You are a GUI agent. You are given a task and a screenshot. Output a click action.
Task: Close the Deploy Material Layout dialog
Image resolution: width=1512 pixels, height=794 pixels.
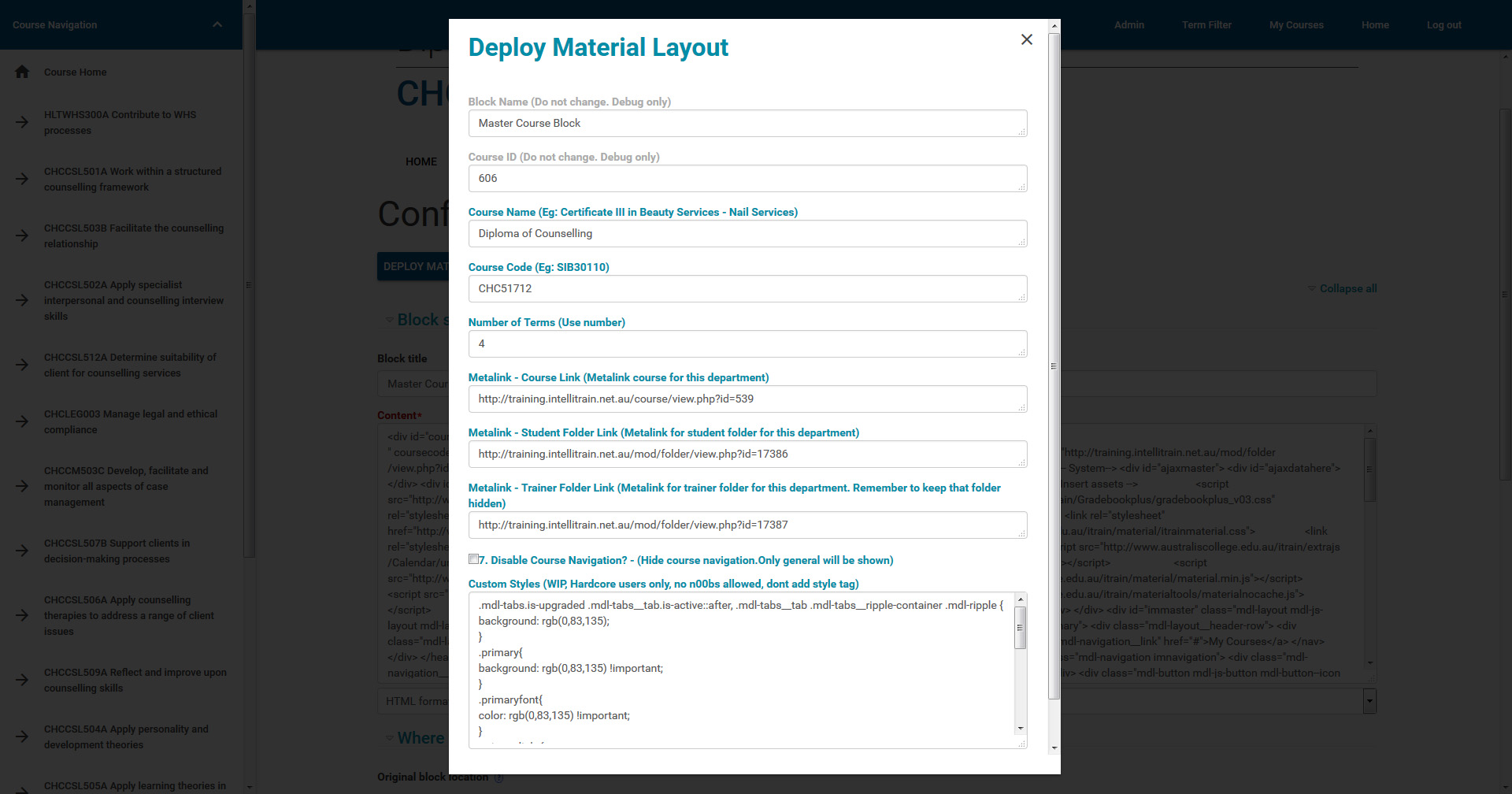coord(1026,39)
